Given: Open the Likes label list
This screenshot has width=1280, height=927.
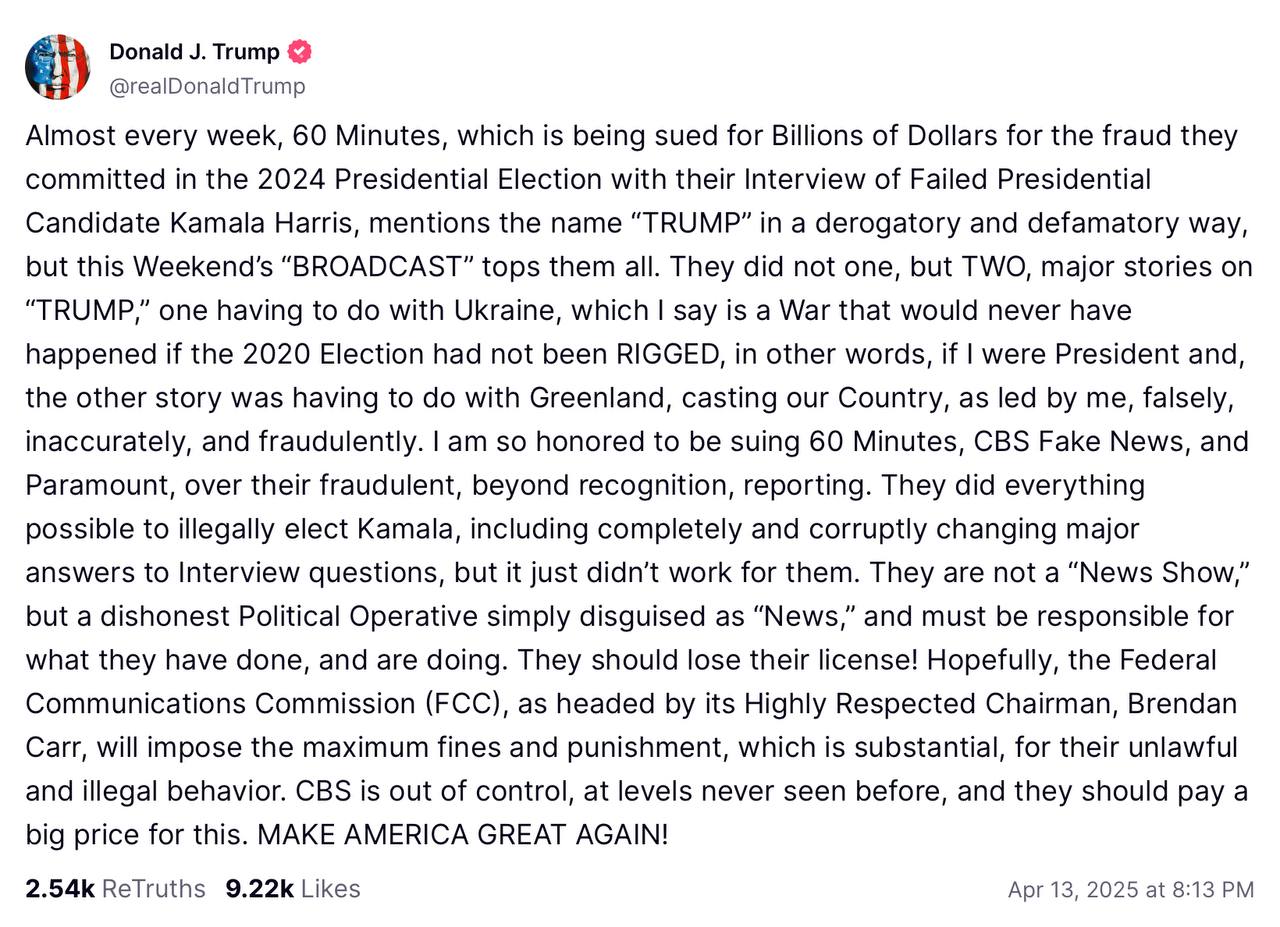Looking at the screenshot, I should 330,889.
